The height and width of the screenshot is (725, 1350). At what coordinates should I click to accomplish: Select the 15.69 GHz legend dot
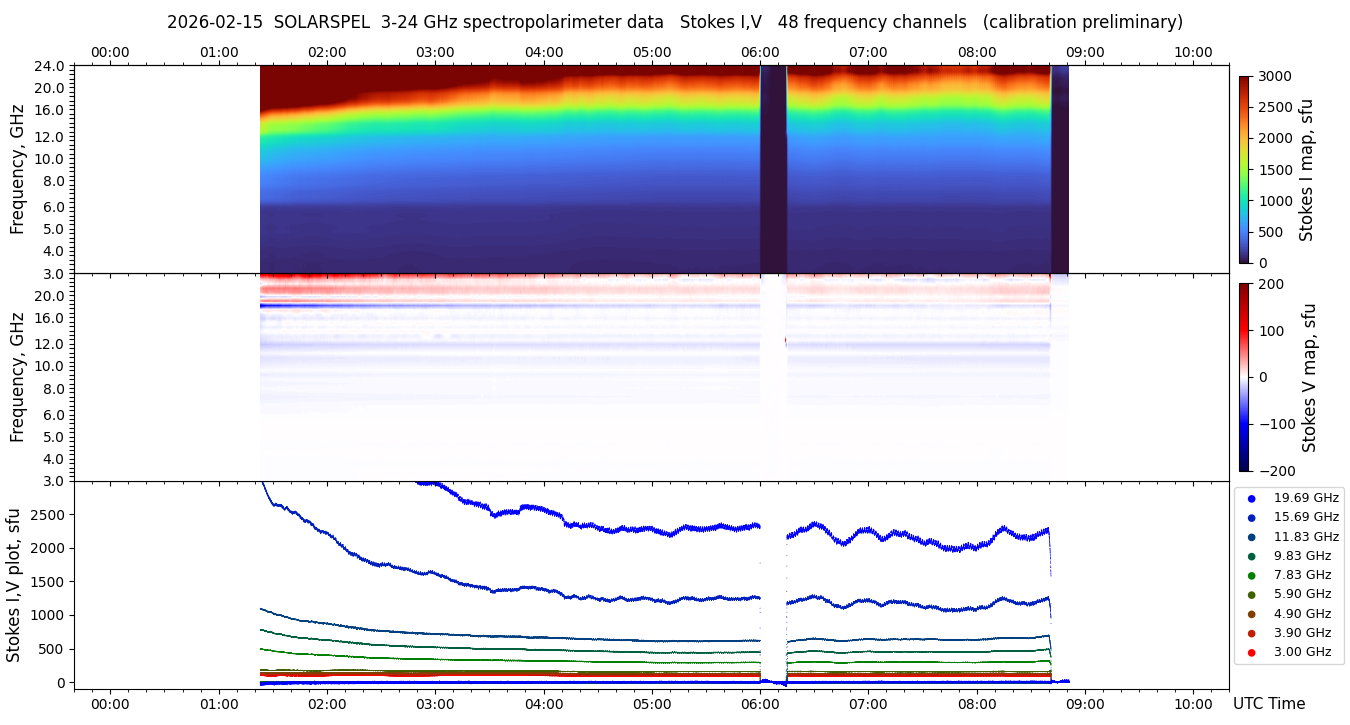1251,517
